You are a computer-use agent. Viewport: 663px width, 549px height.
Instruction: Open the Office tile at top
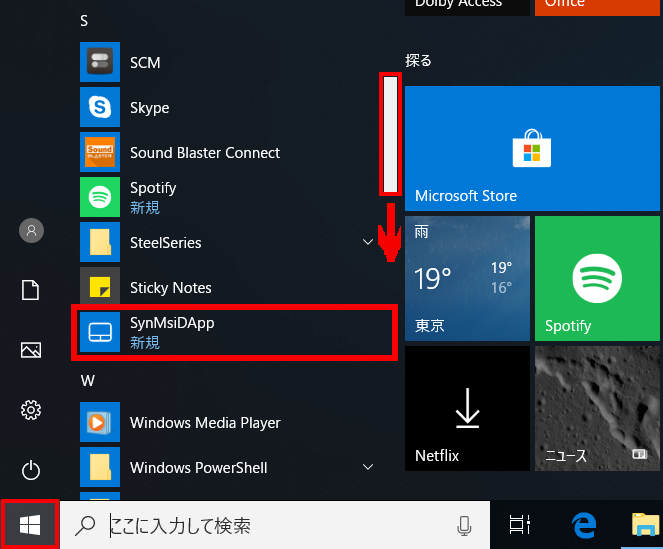[597, 8]
